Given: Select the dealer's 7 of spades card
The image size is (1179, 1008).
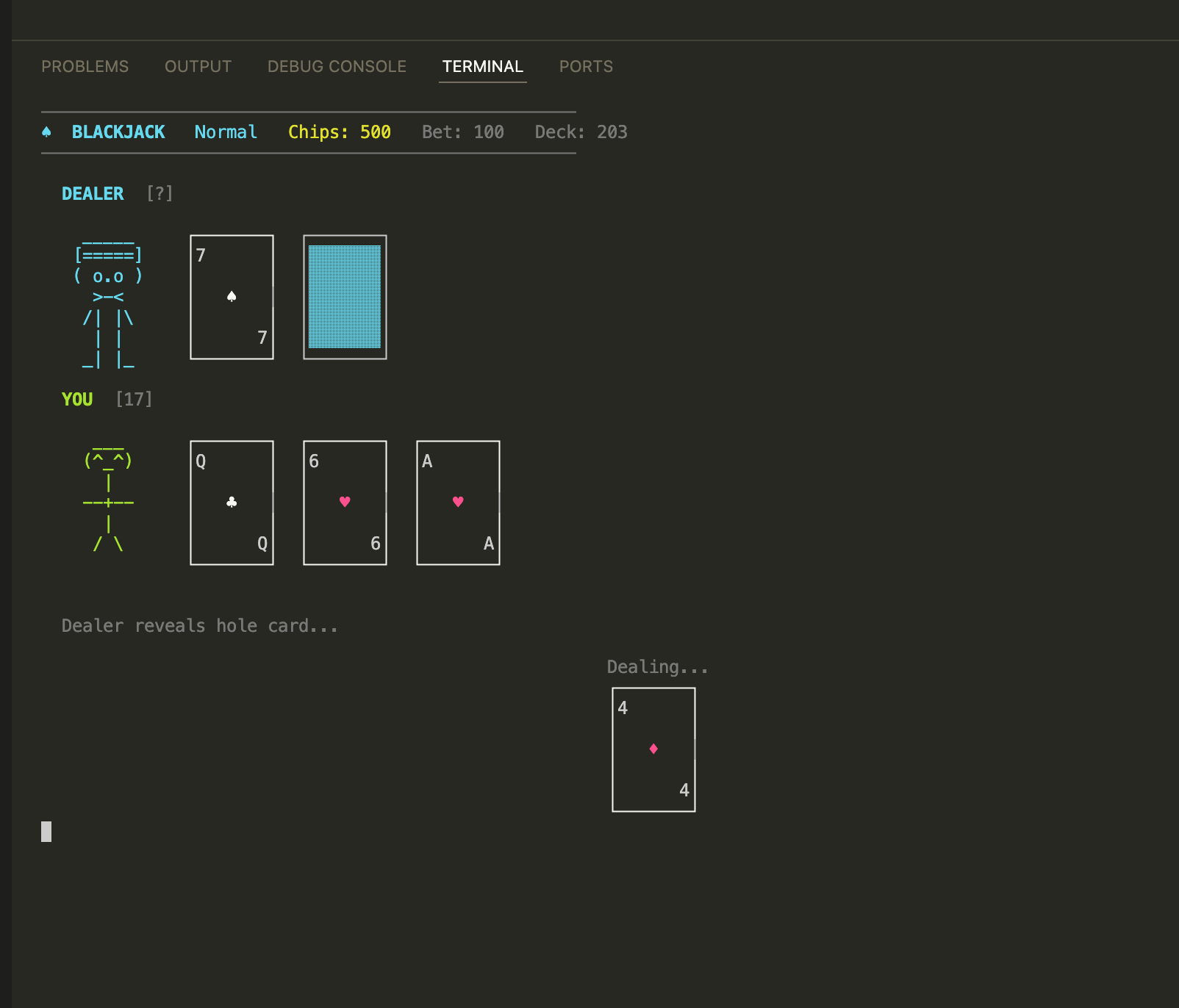Looking at the screenshot, I should [x=232, y=297].
